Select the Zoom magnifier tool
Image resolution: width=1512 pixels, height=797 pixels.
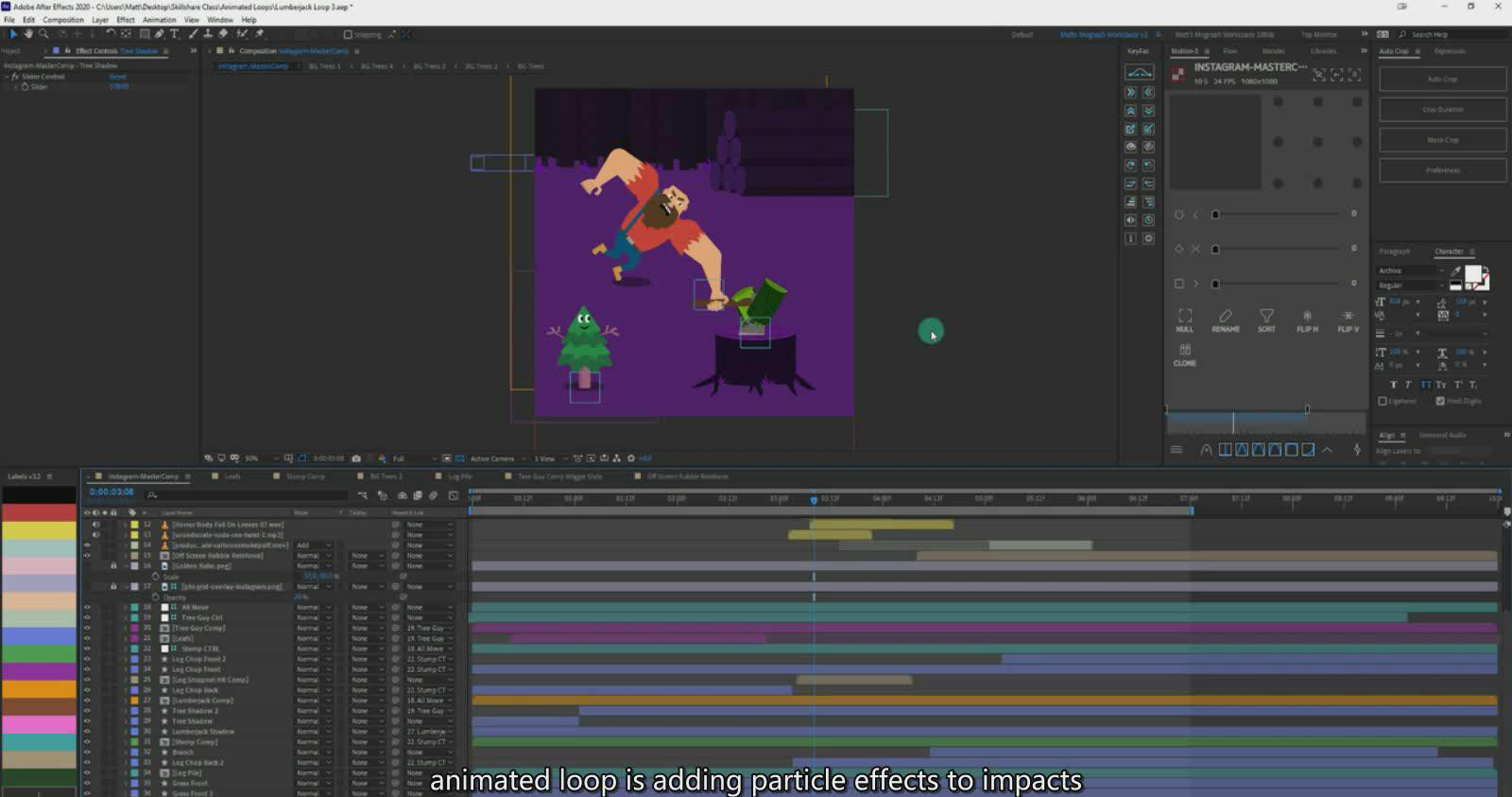pos(43,34)
